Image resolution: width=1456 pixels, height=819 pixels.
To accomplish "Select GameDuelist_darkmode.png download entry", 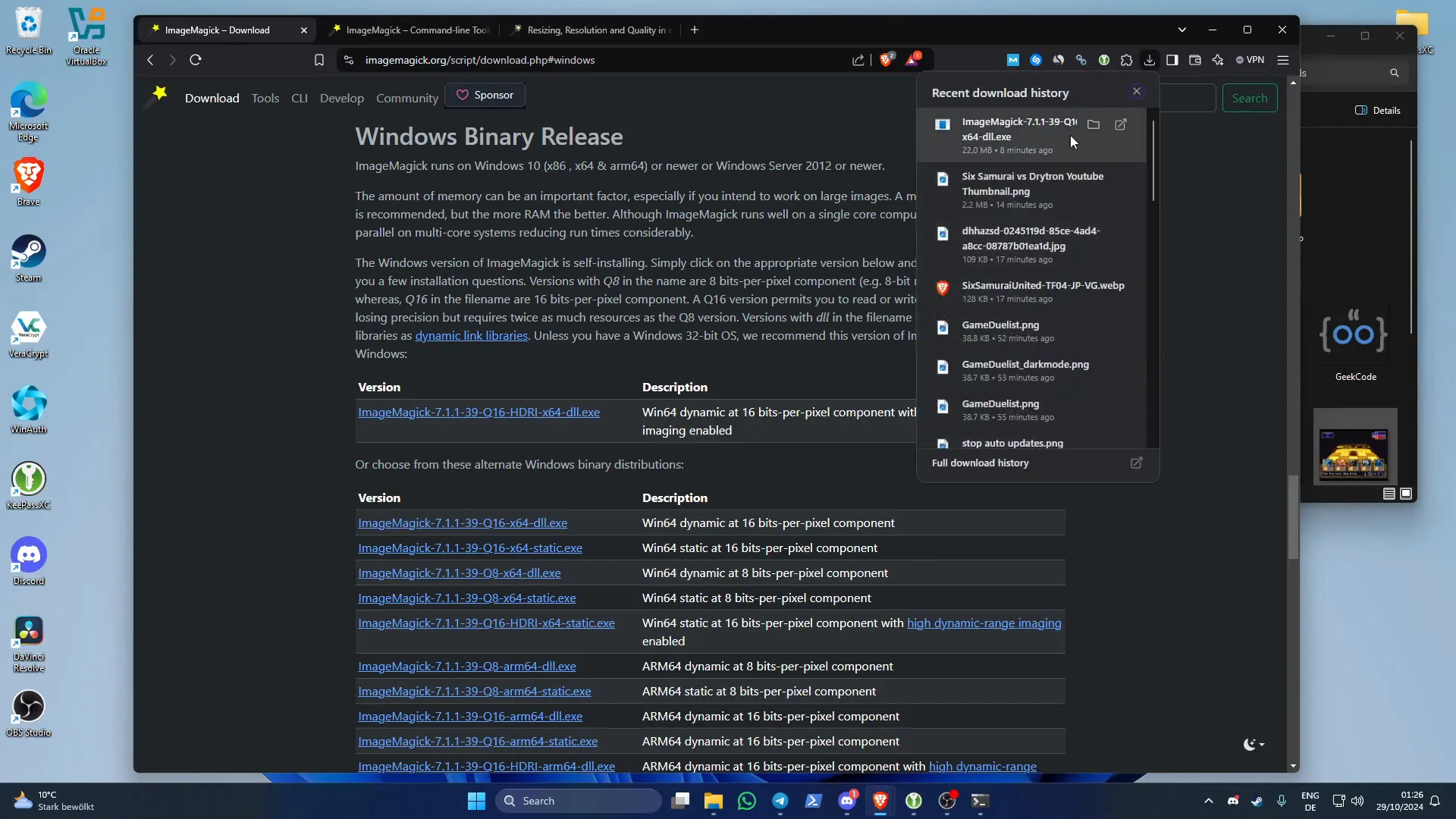I will tap(1031, 370).
